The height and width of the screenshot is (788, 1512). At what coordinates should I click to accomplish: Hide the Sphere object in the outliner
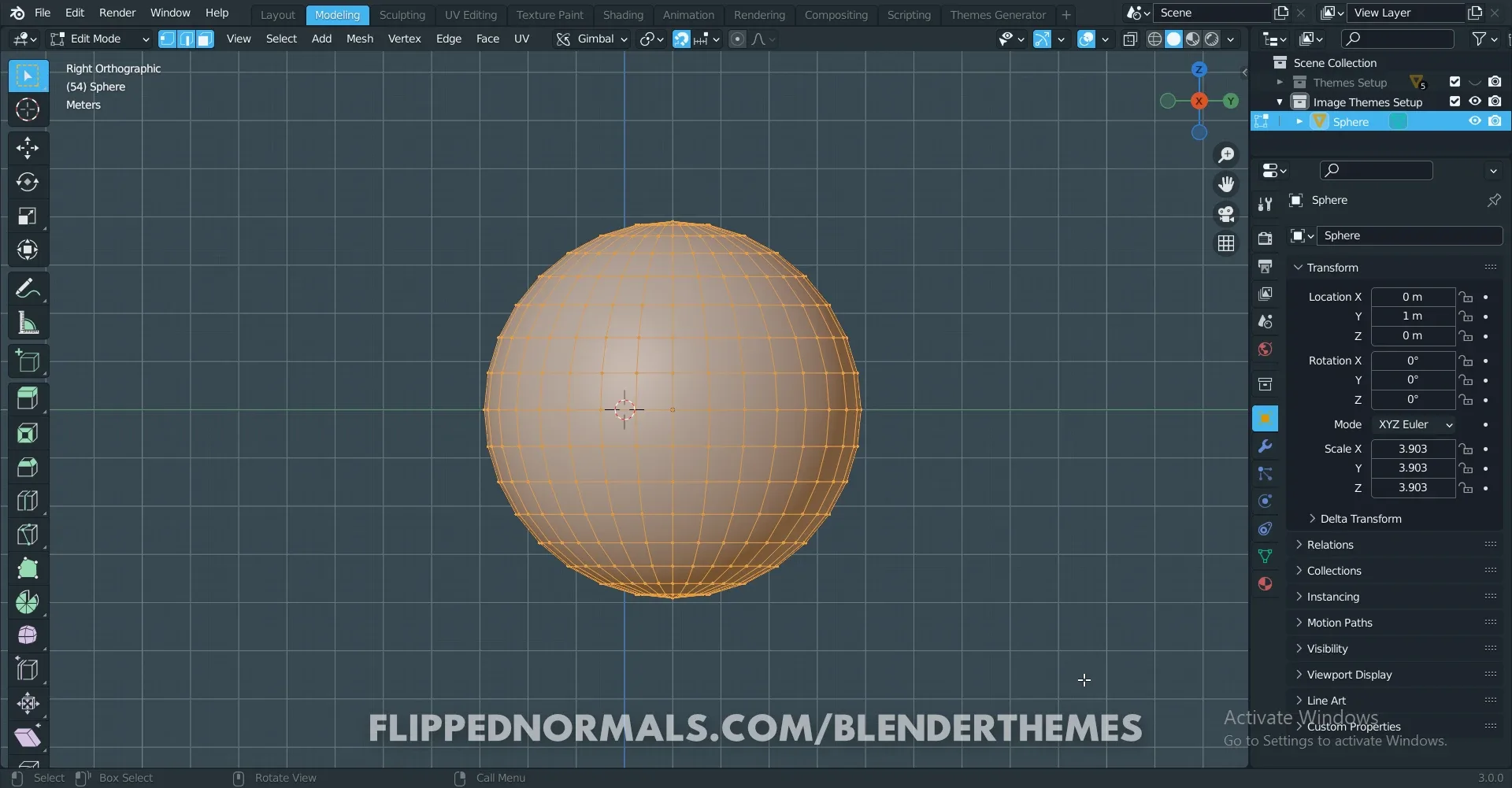tap(1474, 120)
